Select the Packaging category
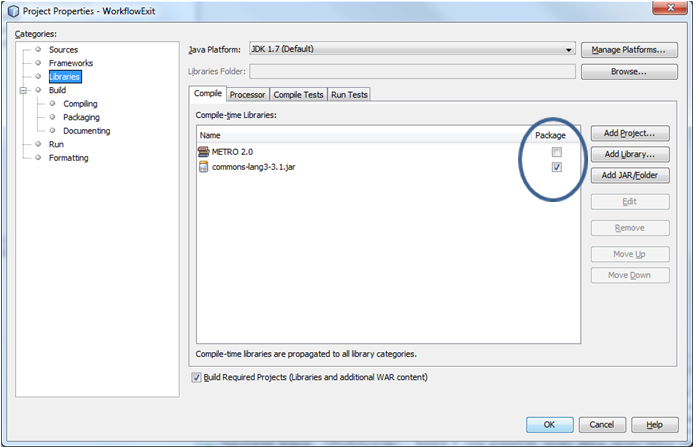Screen dimensions: 694x448 [x=81, y=117]
